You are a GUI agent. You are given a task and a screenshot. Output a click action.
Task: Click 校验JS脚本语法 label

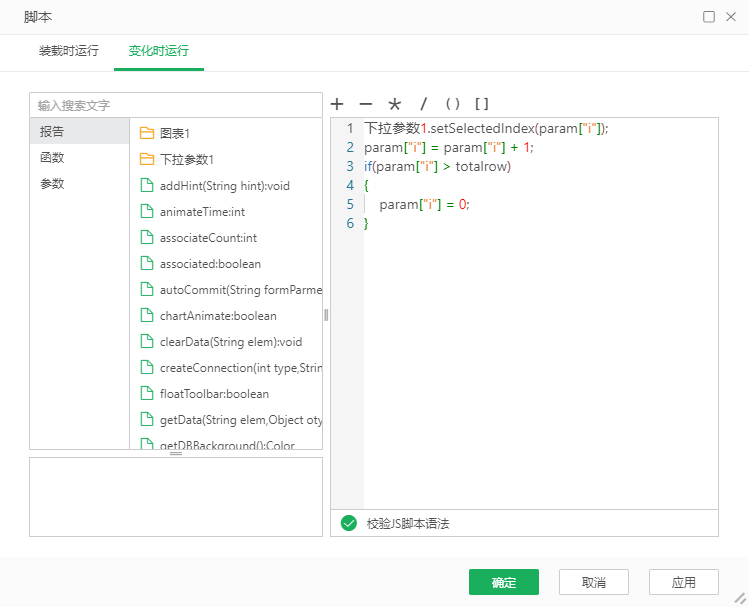(408, 523)
